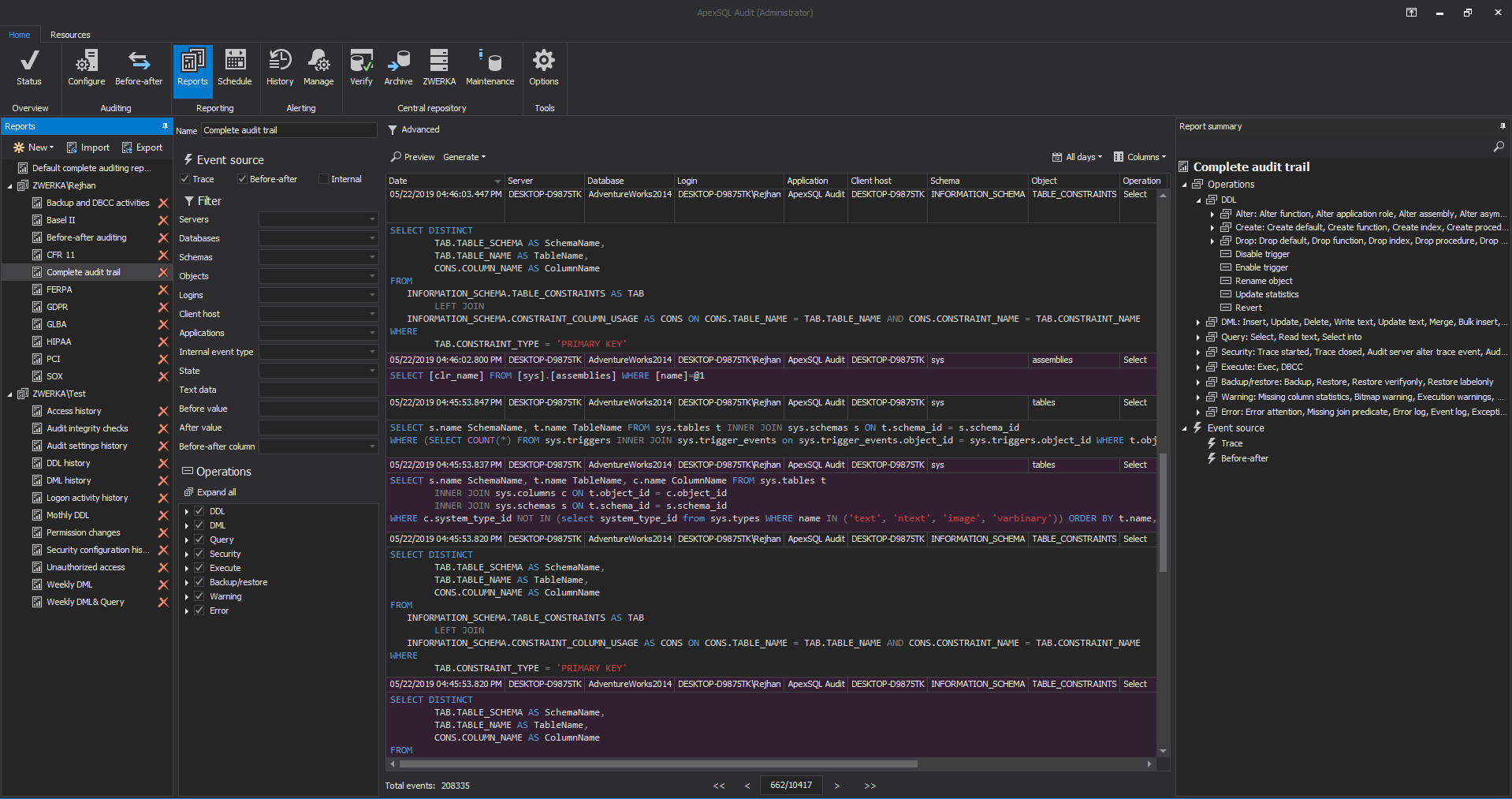Click the vertical scrollbar of the events grid
This screenshot has width=1512, height=799.
[x=1163, y=513]
